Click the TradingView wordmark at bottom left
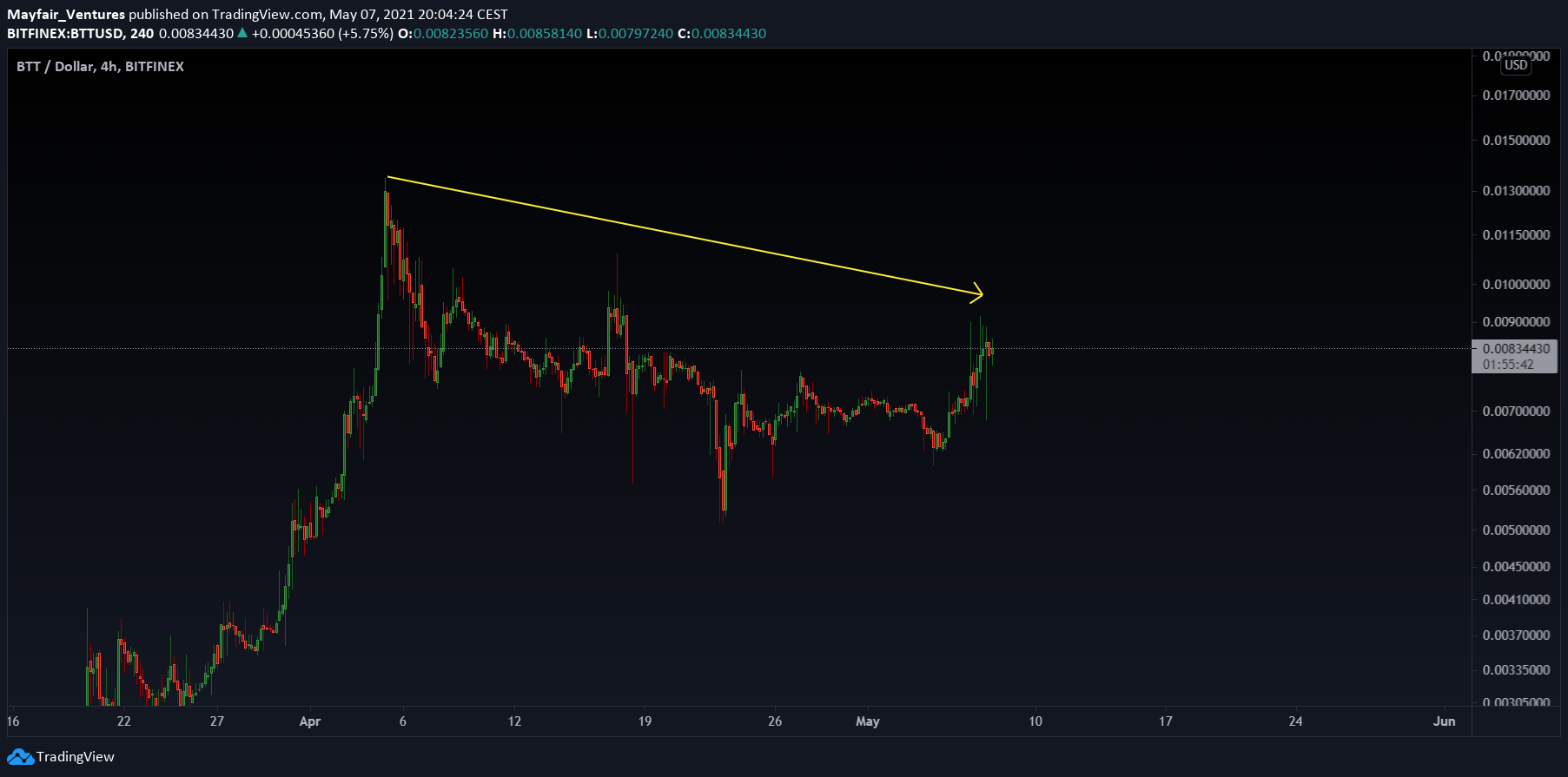The width and height of the screenshot is (1568, 777). coord(76,757)
